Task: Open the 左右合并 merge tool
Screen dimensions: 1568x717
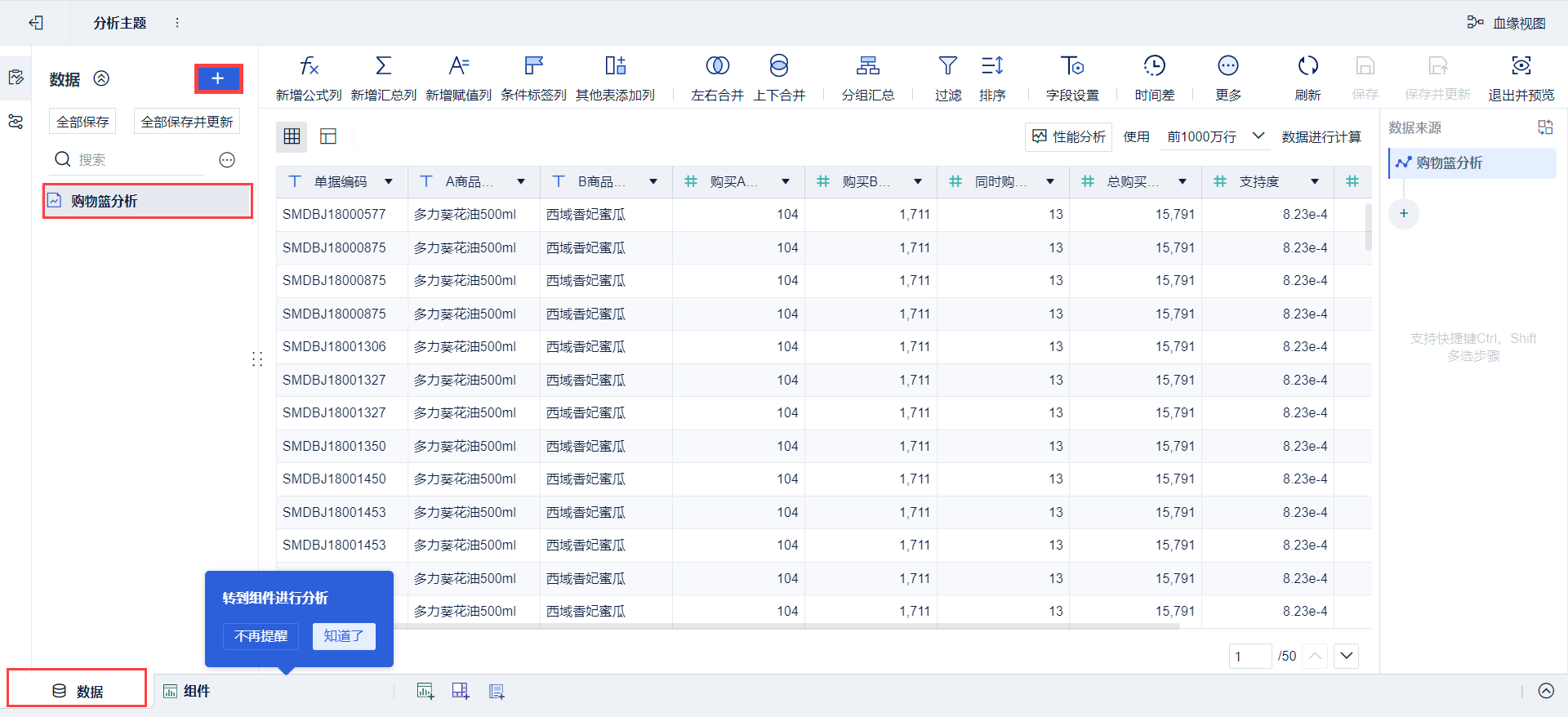Action: pyautogui.click(x=717, y=66)
